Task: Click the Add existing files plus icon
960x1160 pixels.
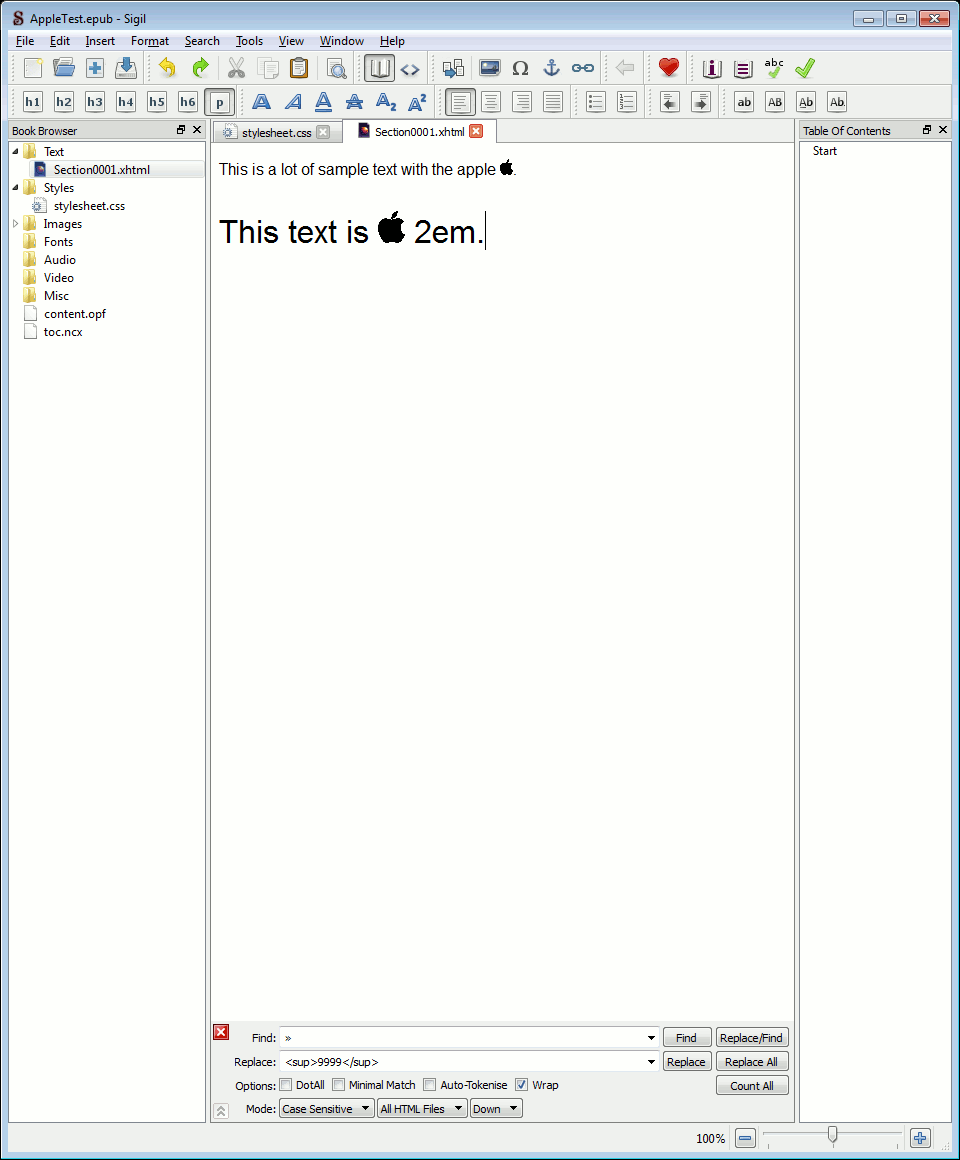Action: [x=95, y=68]
